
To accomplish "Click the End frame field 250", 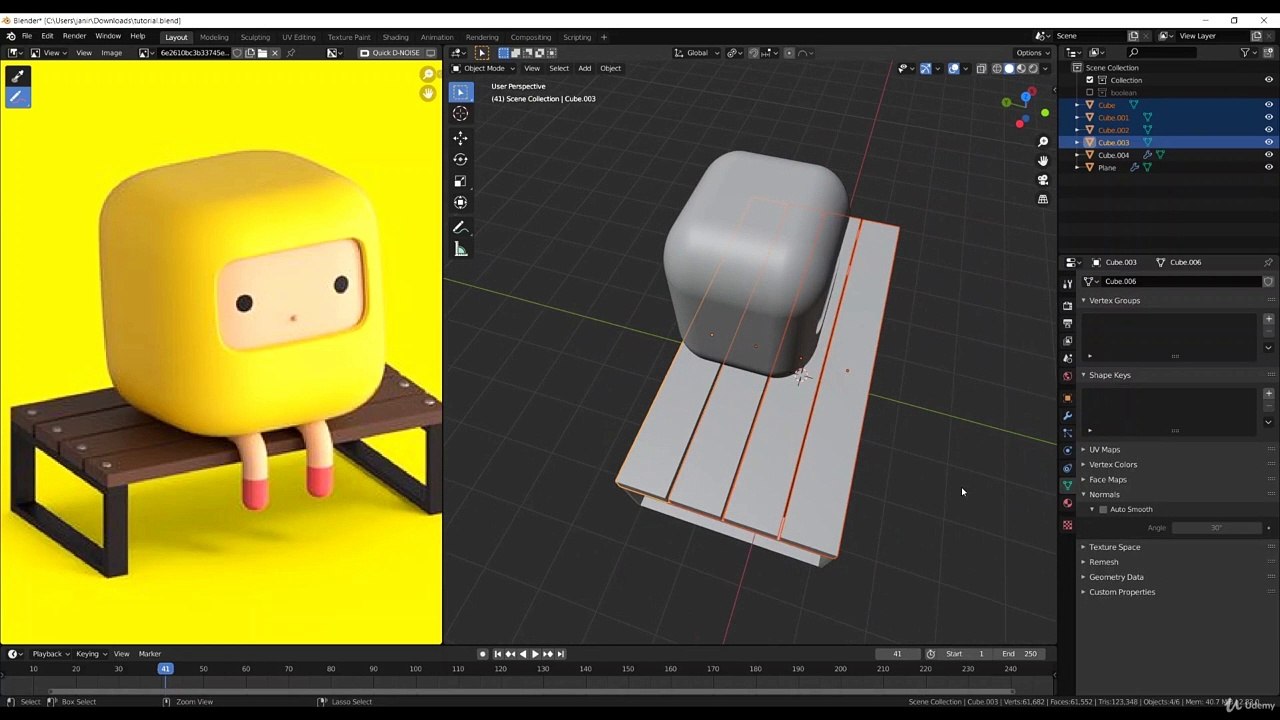I will pos(1020,654).
